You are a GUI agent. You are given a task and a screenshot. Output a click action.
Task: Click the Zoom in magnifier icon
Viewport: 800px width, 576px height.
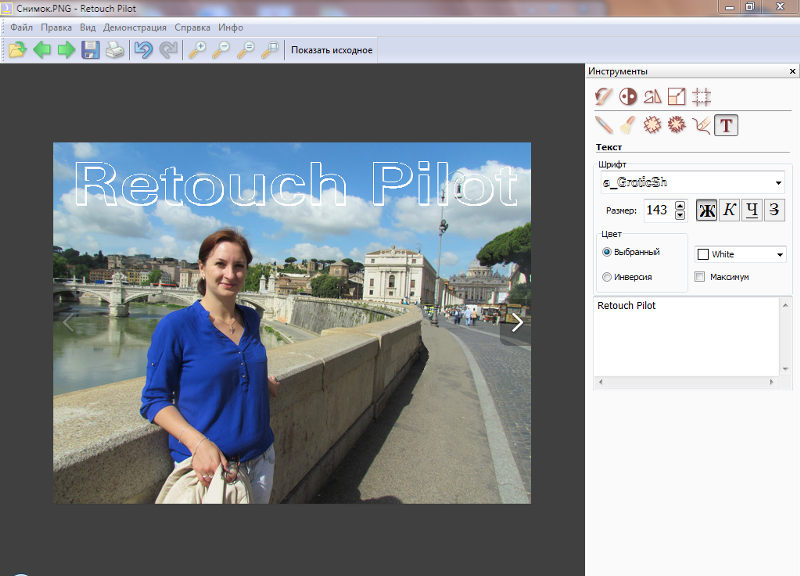pyautogui.click(x=197, y=50)
